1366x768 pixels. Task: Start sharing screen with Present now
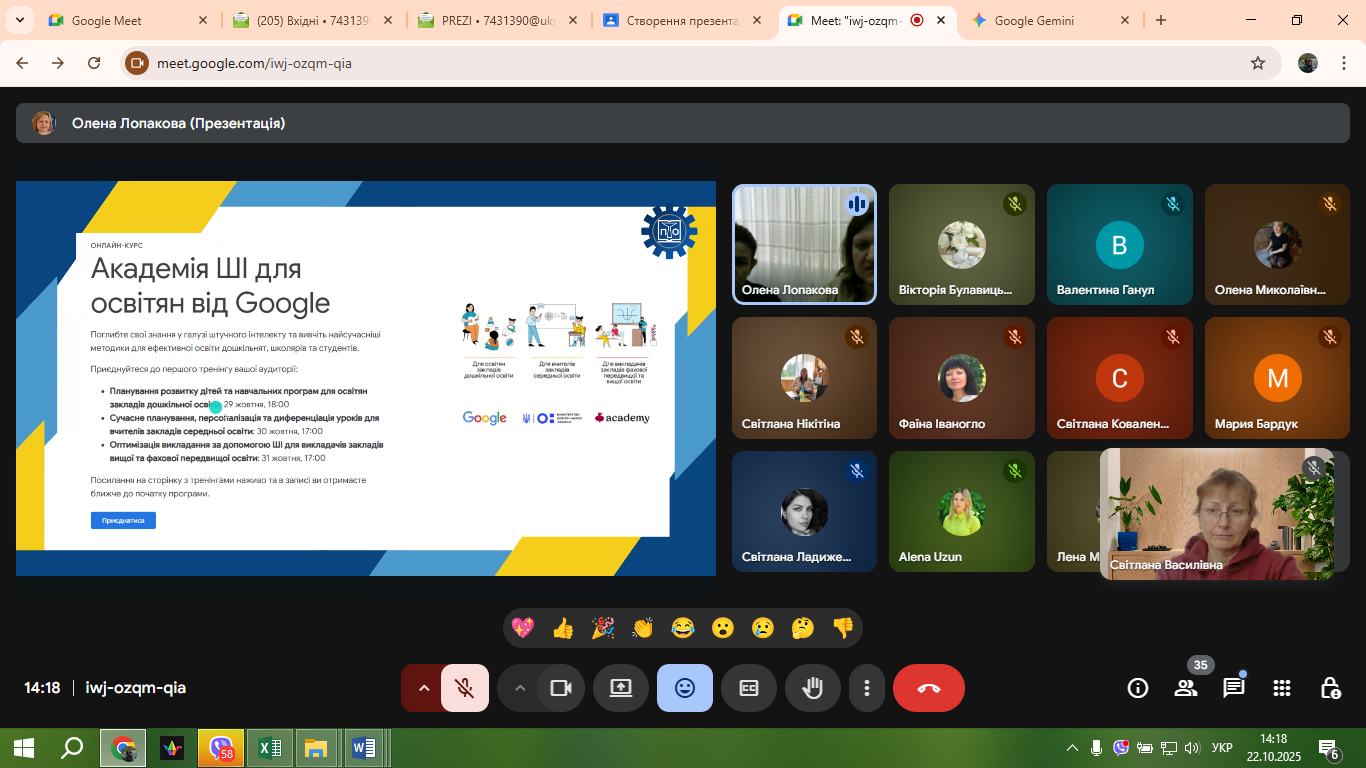(620, 688)
